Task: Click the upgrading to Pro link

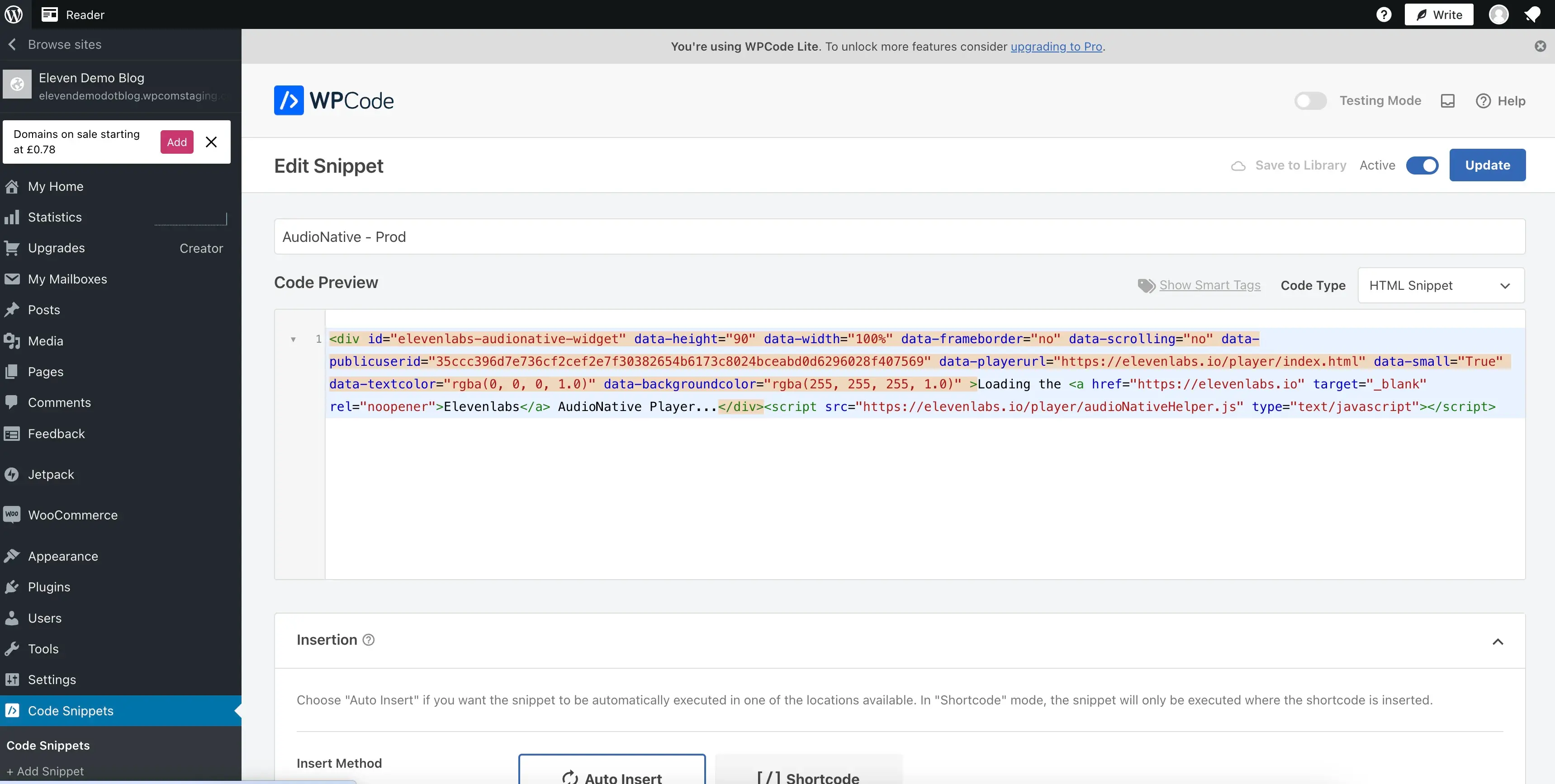Action: coord(1056,47)
